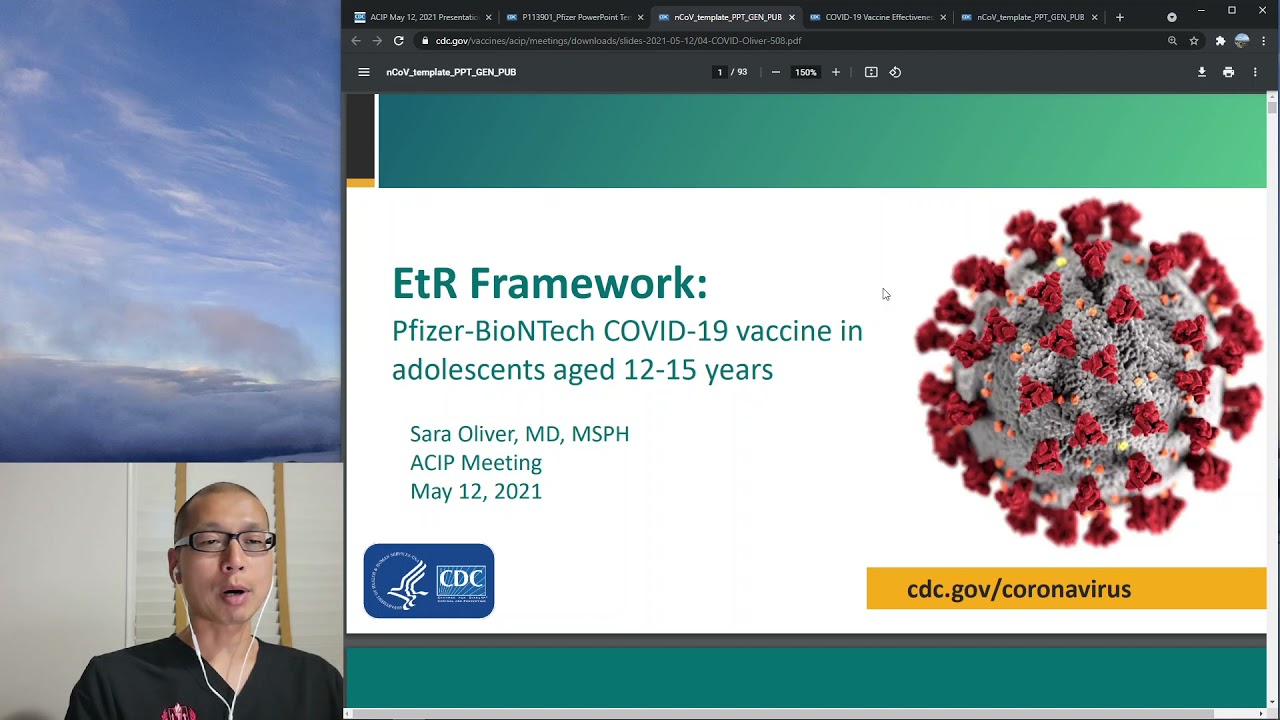Bookmark this page with the star icon
The height and width of the screenshot is (720, 1280).
tap(1194, 41)
